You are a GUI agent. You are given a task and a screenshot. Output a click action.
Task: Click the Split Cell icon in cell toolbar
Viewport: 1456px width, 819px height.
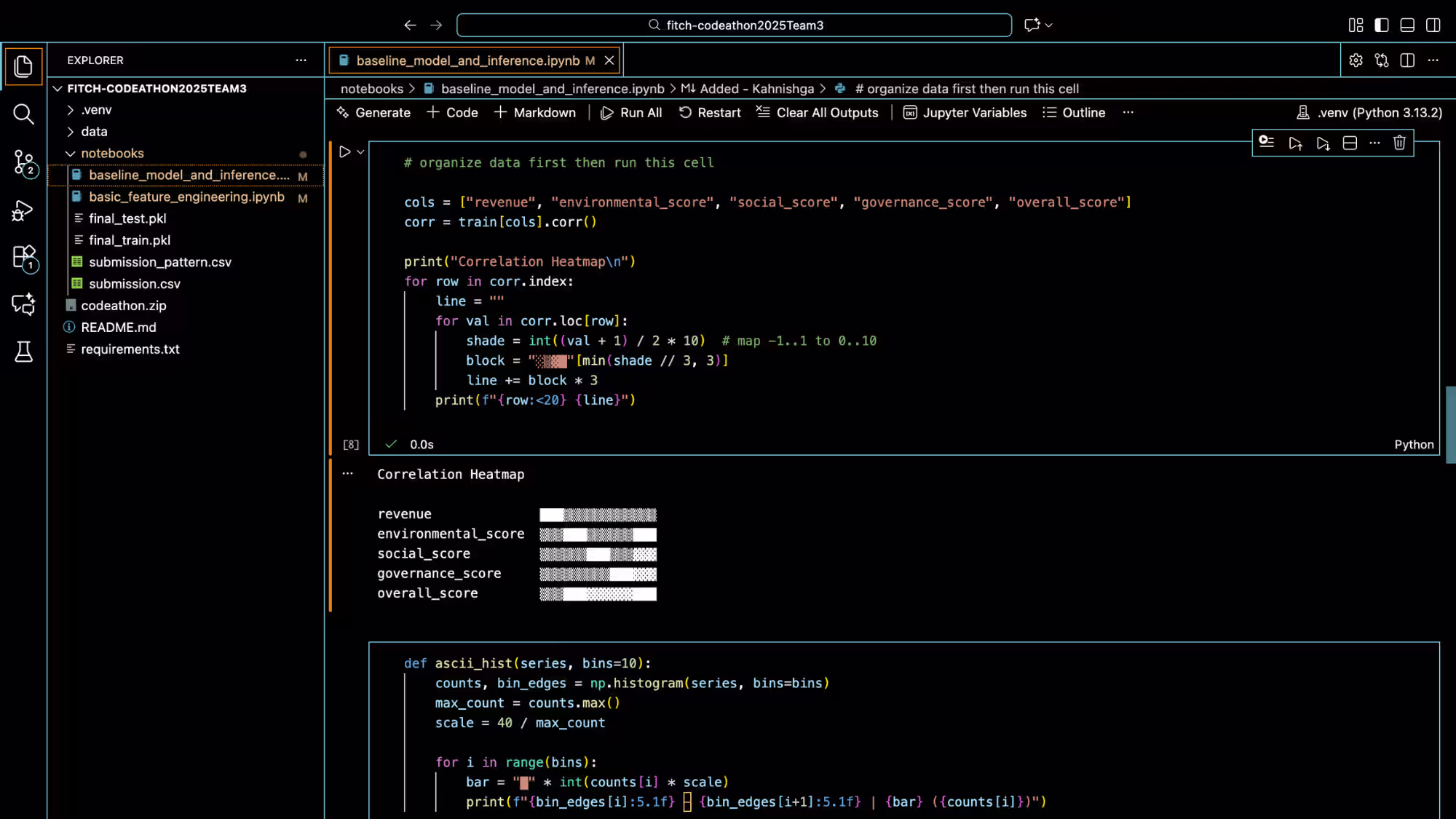(x=1350, y=143)
